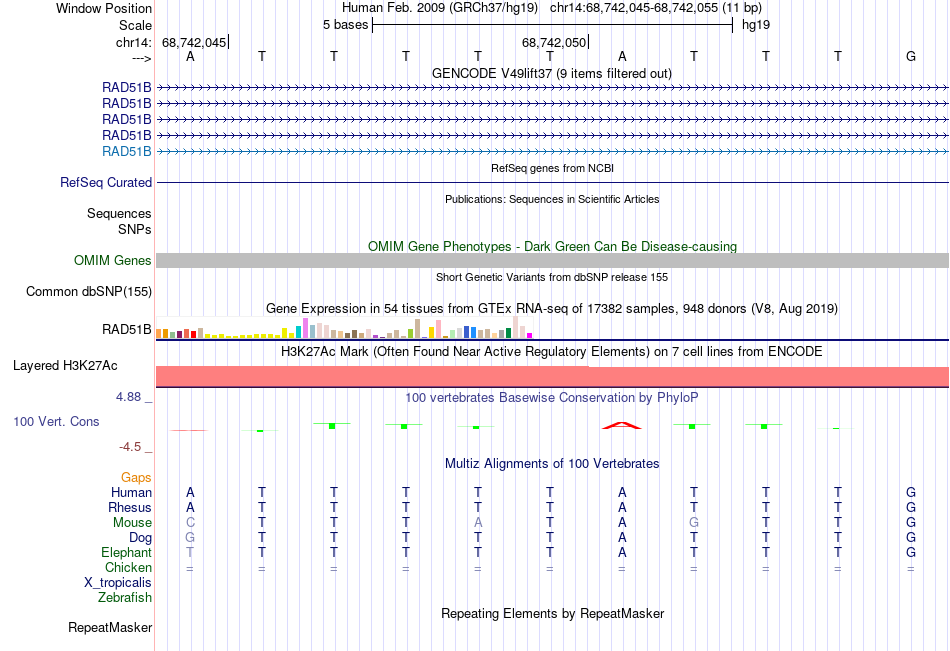This screenshot has width=950, height=651.
Task: Click the pink H3K27Ac signal band
Action: (552, 376)
